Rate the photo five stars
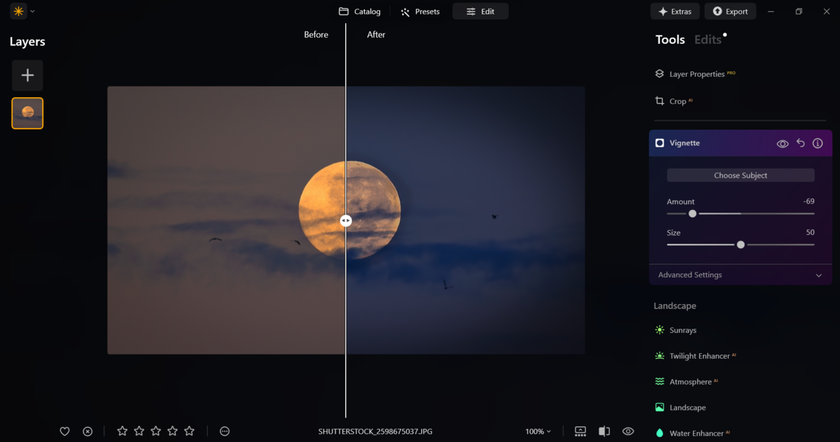Viewport: 840px width, 442px height. (189, 431)
